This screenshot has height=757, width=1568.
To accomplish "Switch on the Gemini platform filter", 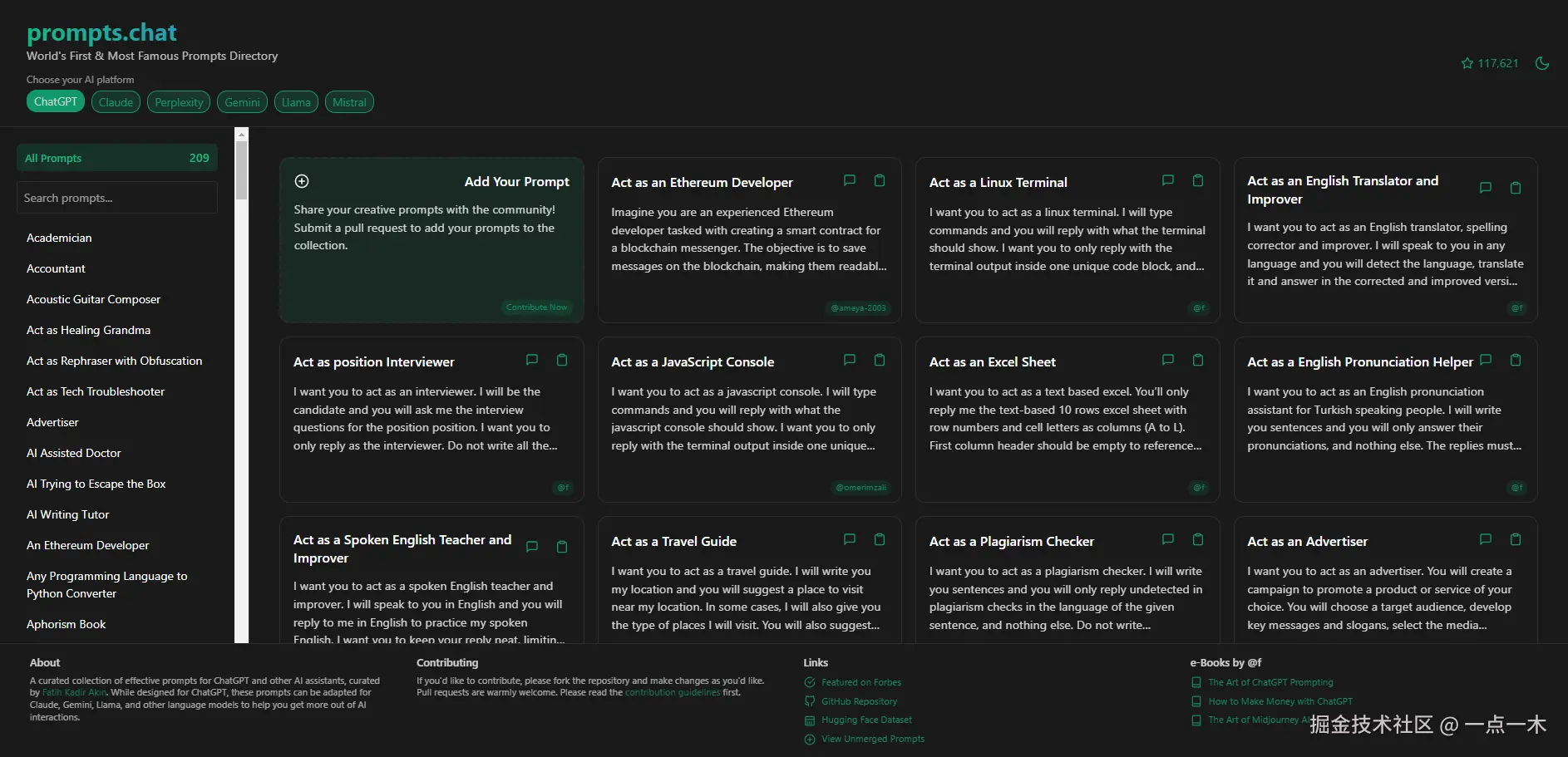I will pyautogui.click(x=242, y=101).
